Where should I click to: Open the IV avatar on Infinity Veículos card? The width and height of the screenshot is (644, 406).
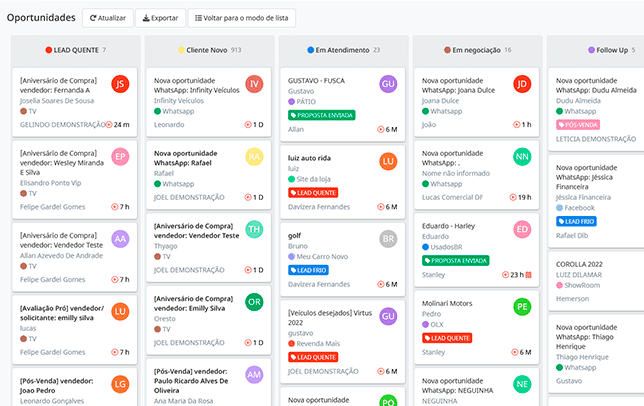tap(254, 84)
